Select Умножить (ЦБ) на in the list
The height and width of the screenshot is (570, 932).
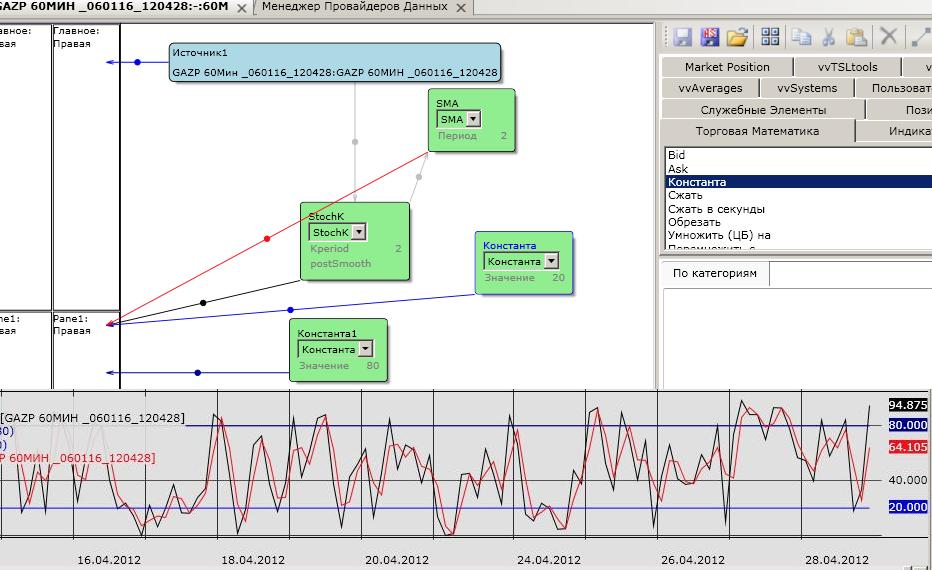[x=719, y=235]
